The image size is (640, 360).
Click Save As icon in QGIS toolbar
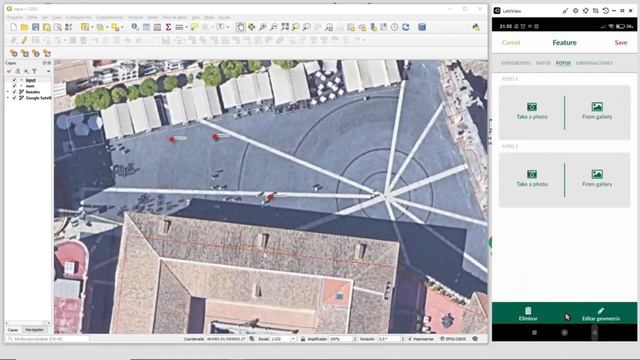47,27
